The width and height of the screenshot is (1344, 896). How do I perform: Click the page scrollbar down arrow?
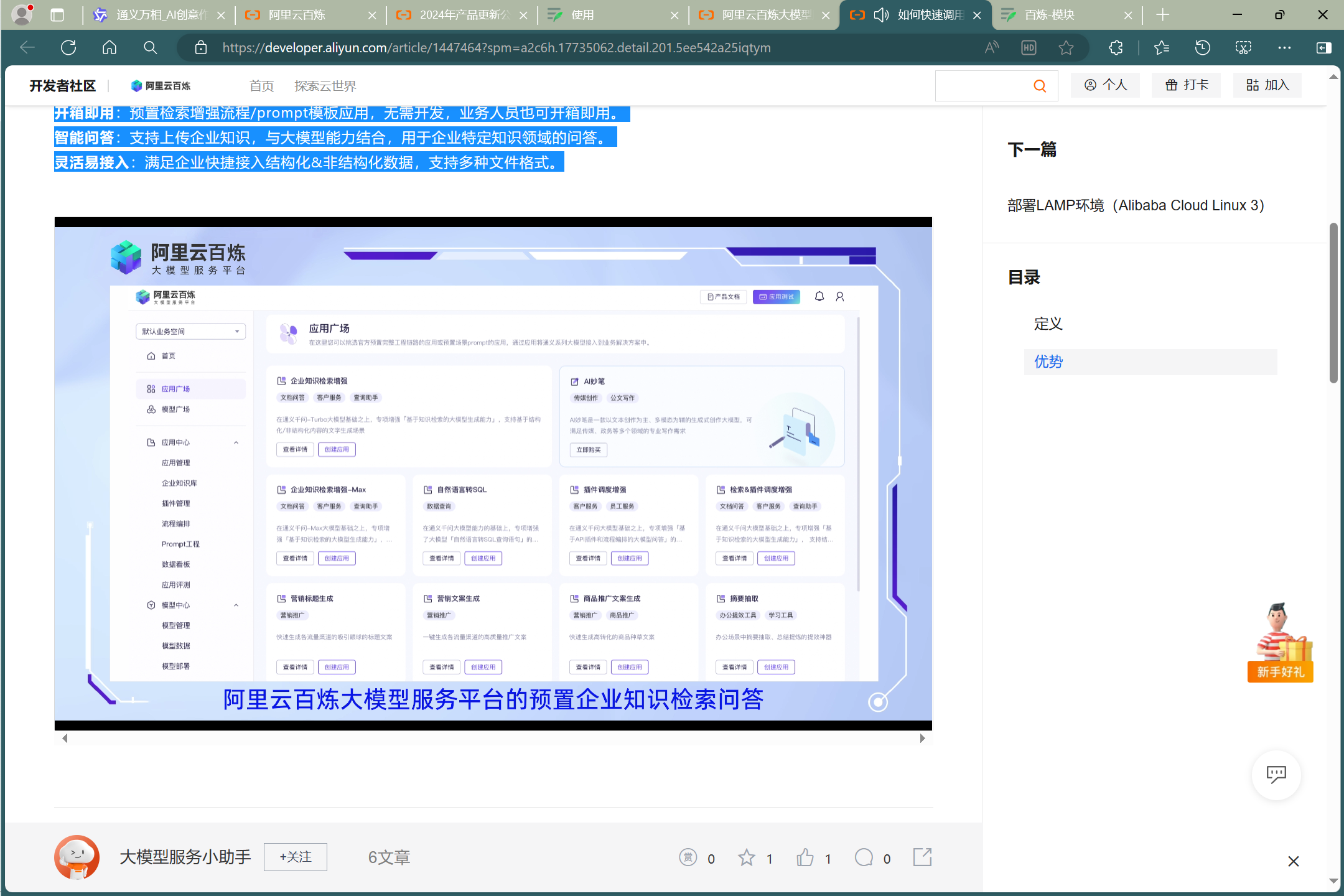[x=1333, y=880]
